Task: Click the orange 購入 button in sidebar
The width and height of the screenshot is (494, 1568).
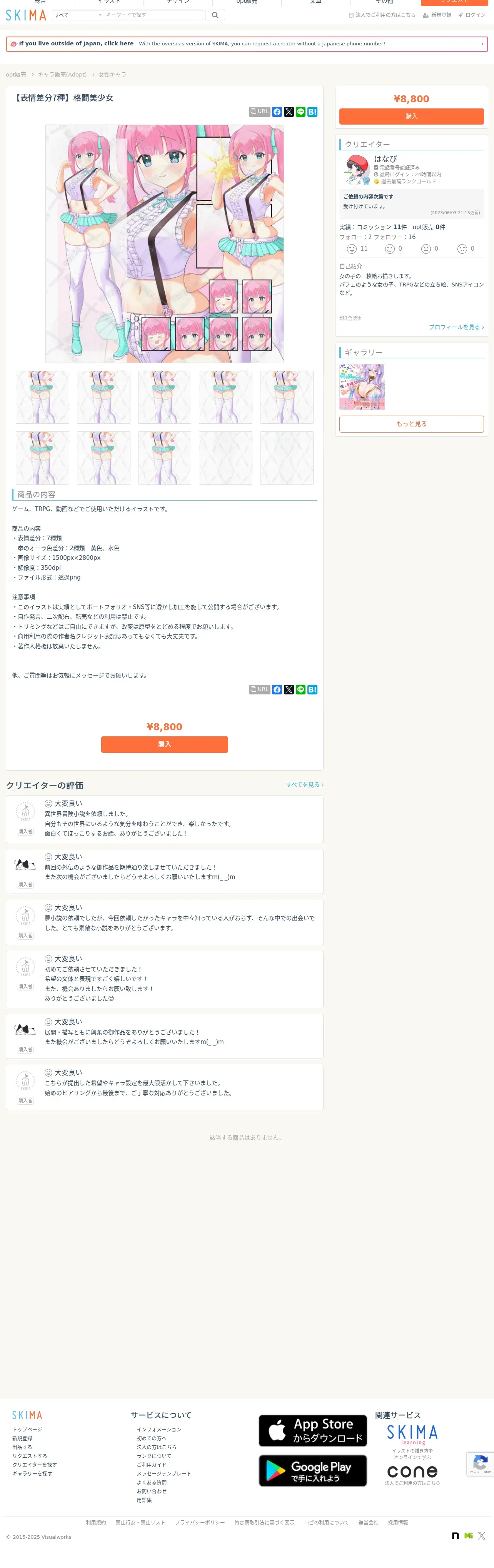Action: click(411, 116)
